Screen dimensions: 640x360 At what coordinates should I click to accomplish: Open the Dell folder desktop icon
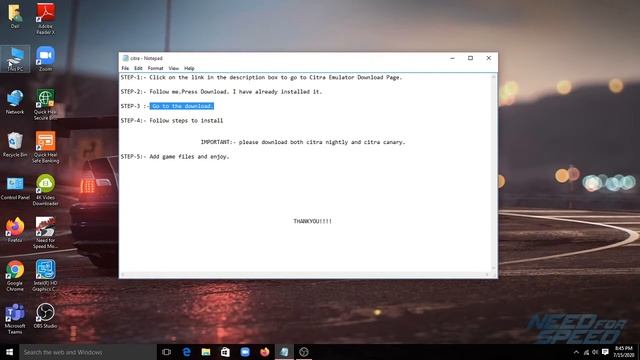click(15, 16)
